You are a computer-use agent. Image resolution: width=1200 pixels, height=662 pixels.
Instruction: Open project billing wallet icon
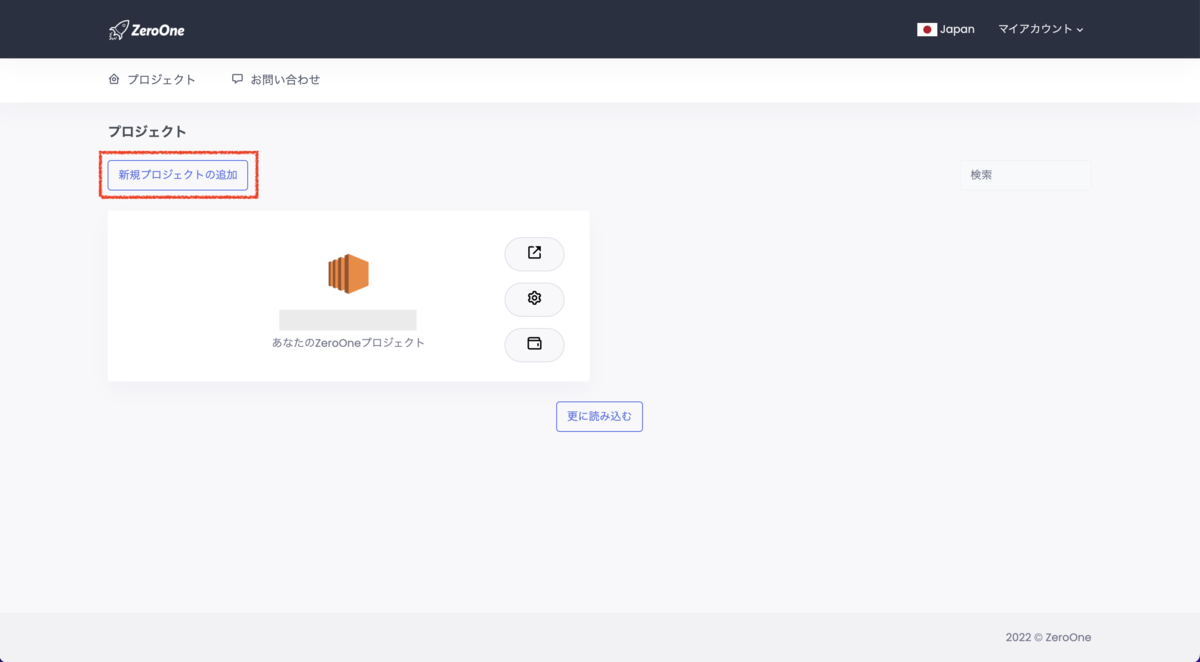click(534, 344)
